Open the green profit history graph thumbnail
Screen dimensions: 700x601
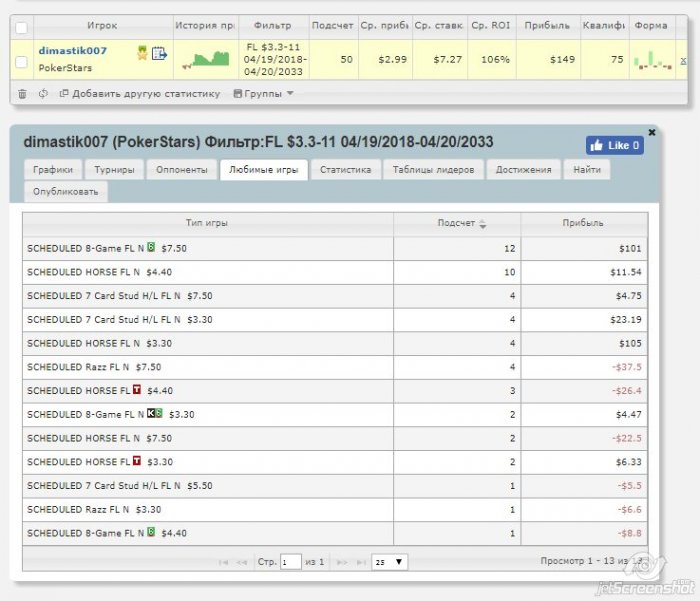pos(206,60)
